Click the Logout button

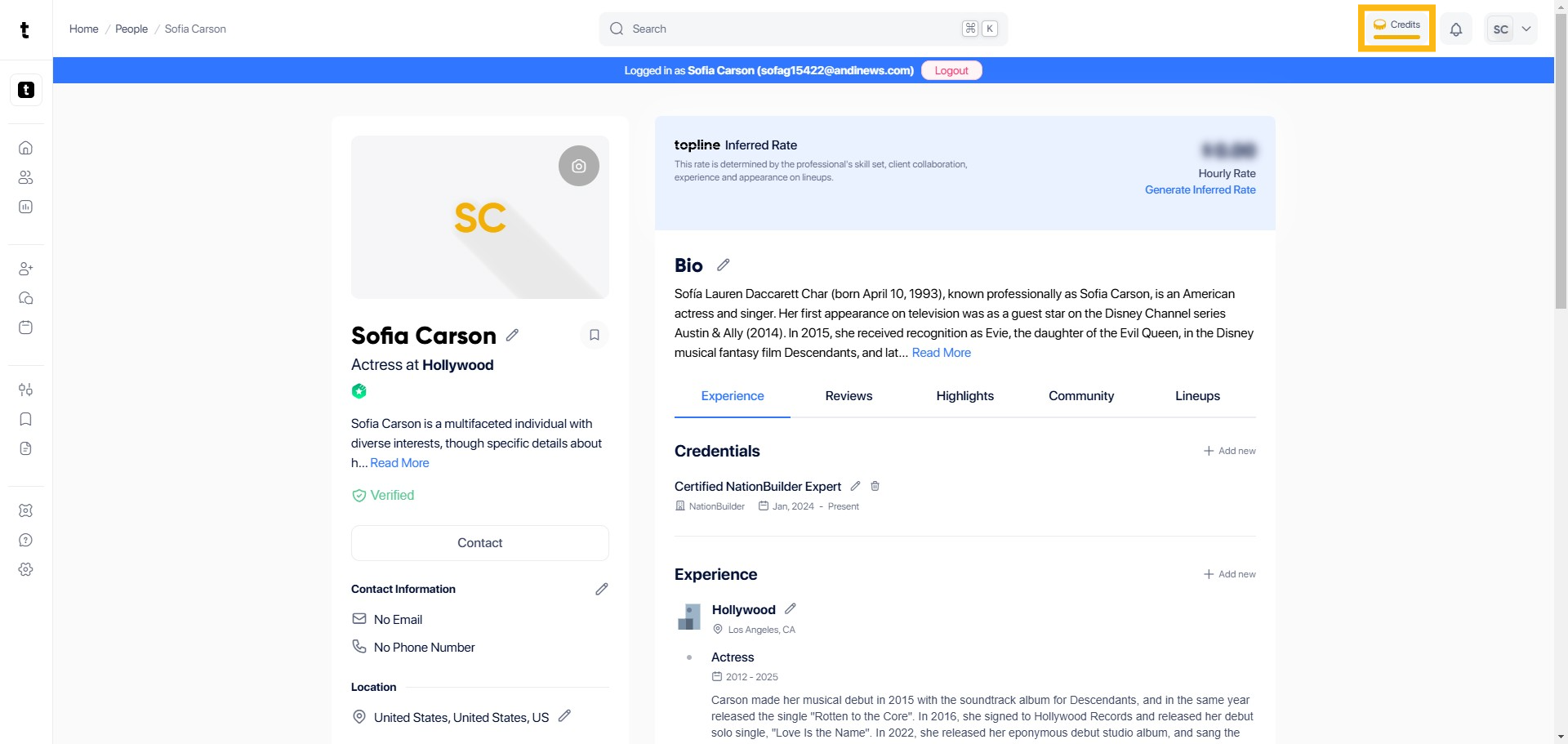(951, 71)
